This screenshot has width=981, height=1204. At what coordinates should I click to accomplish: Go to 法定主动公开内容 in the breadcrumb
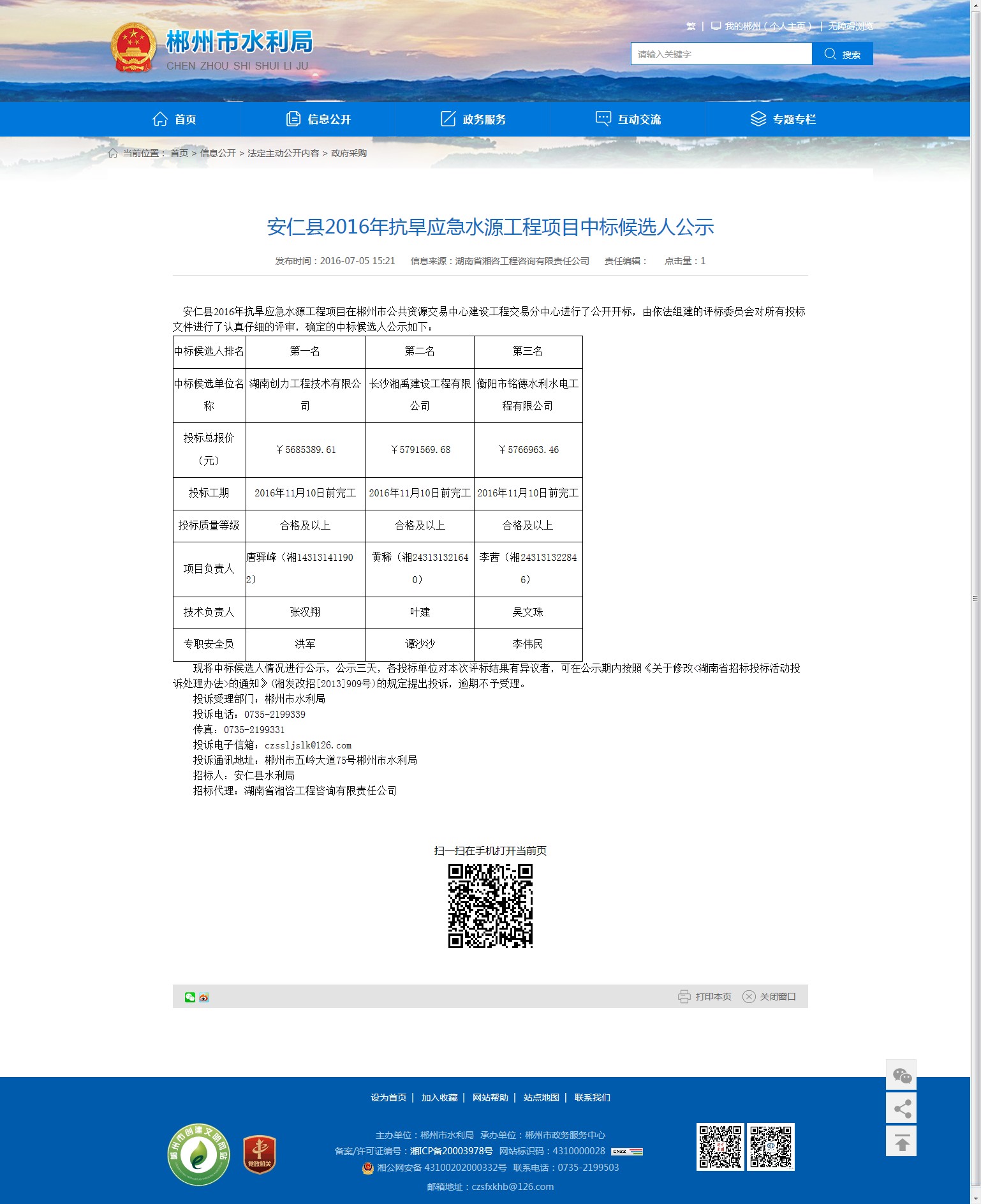point(283,153)
